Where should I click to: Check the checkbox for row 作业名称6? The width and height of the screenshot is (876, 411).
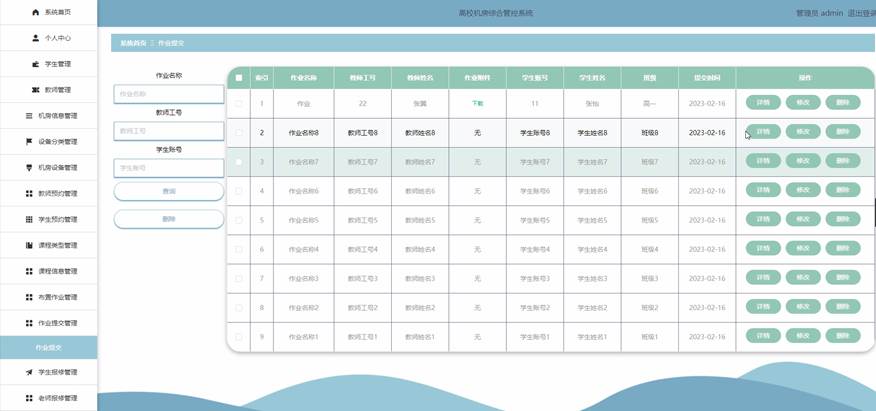tap(239, 191)
